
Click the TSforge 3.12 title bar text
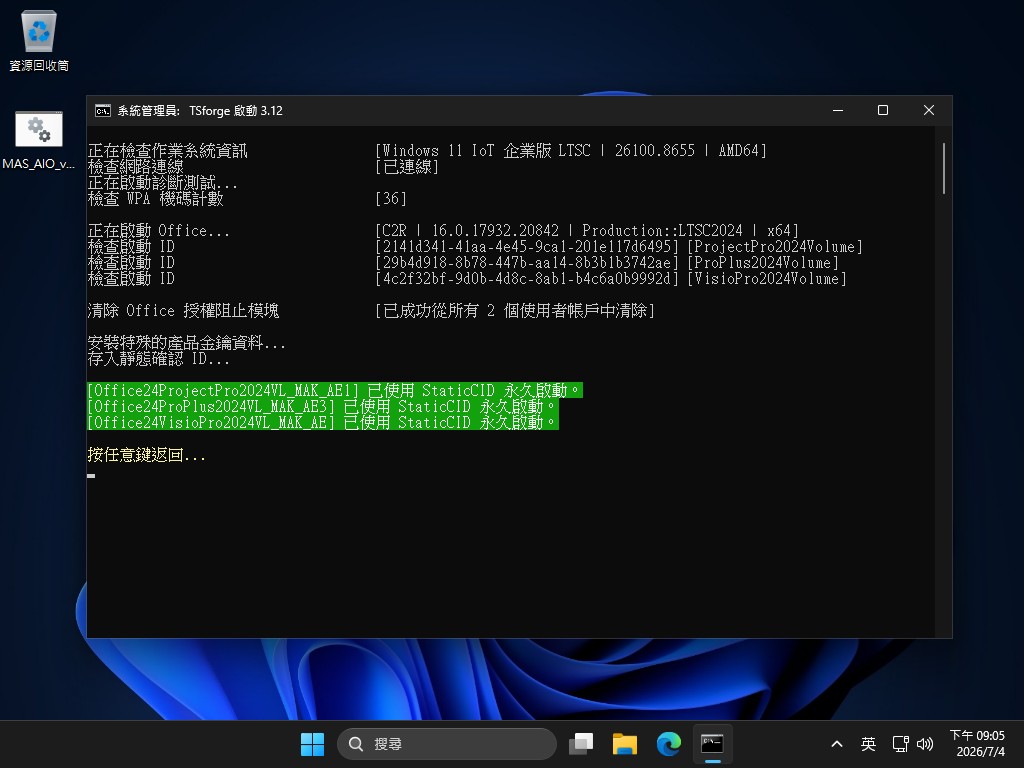[x=236, y=110]
